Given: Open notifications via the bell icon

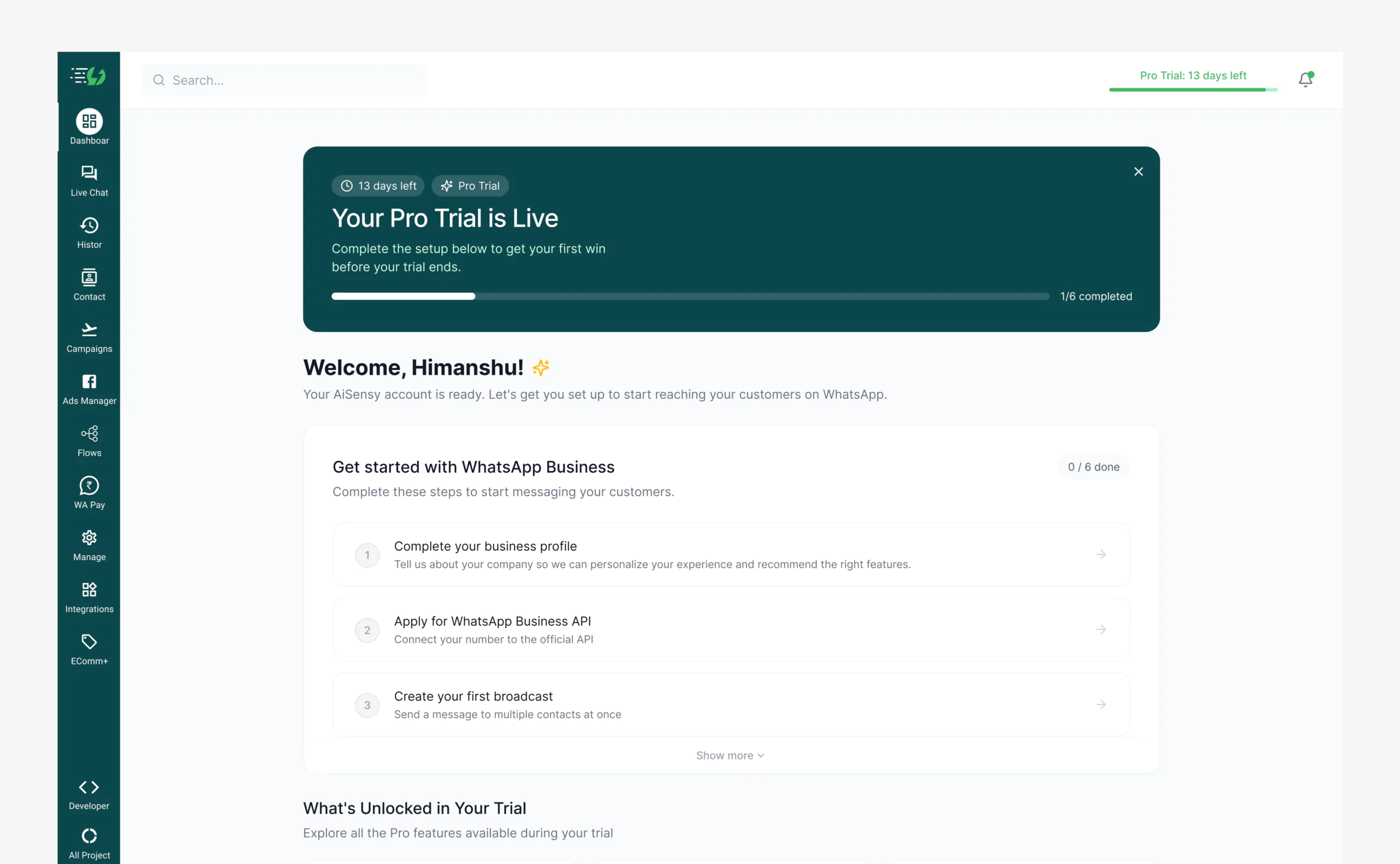Looking at the screenshot, I should click(1306, 79).
